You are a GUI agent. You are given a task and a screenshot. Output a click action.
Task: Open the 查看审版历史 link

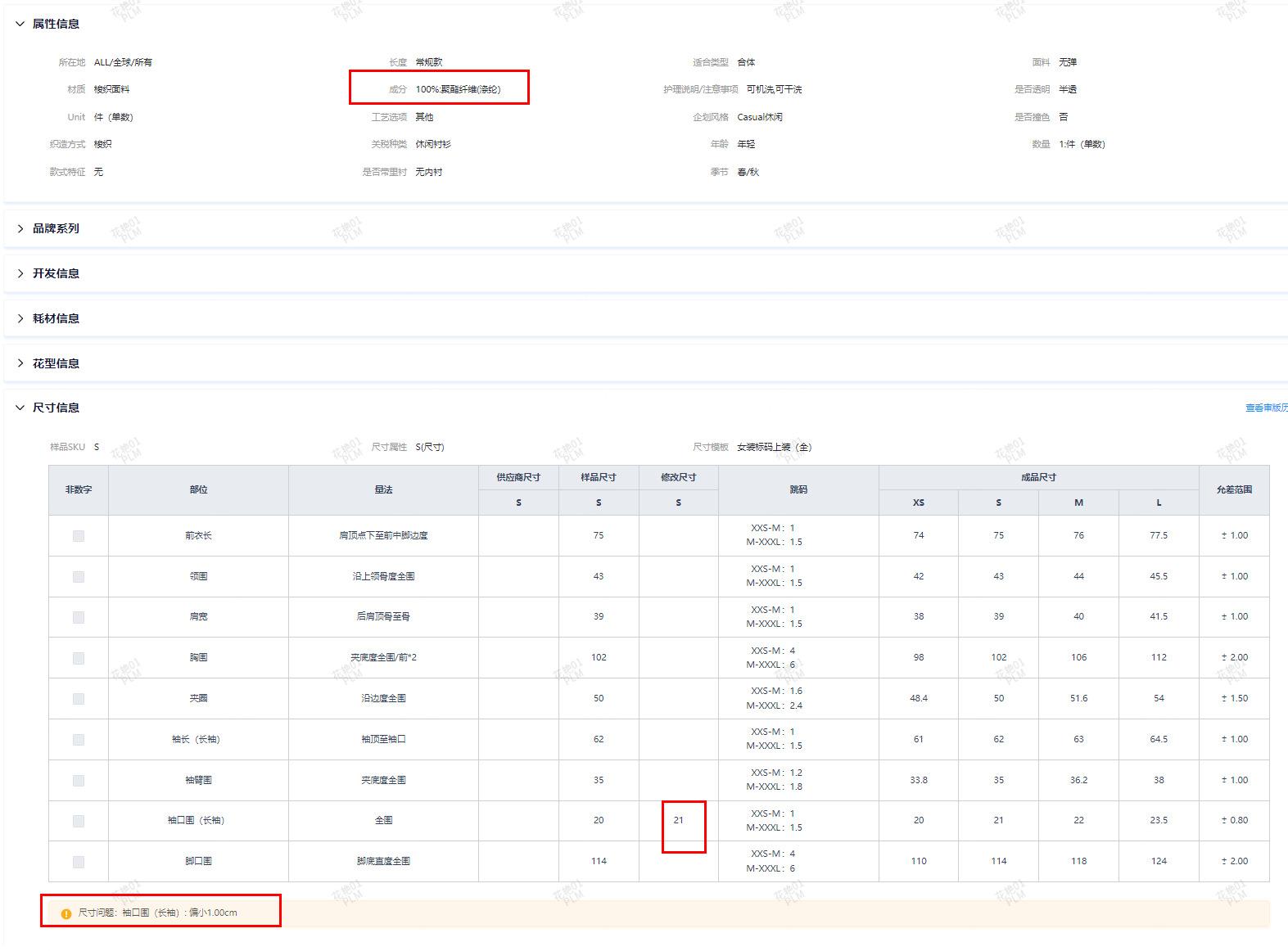[1265, 408]
